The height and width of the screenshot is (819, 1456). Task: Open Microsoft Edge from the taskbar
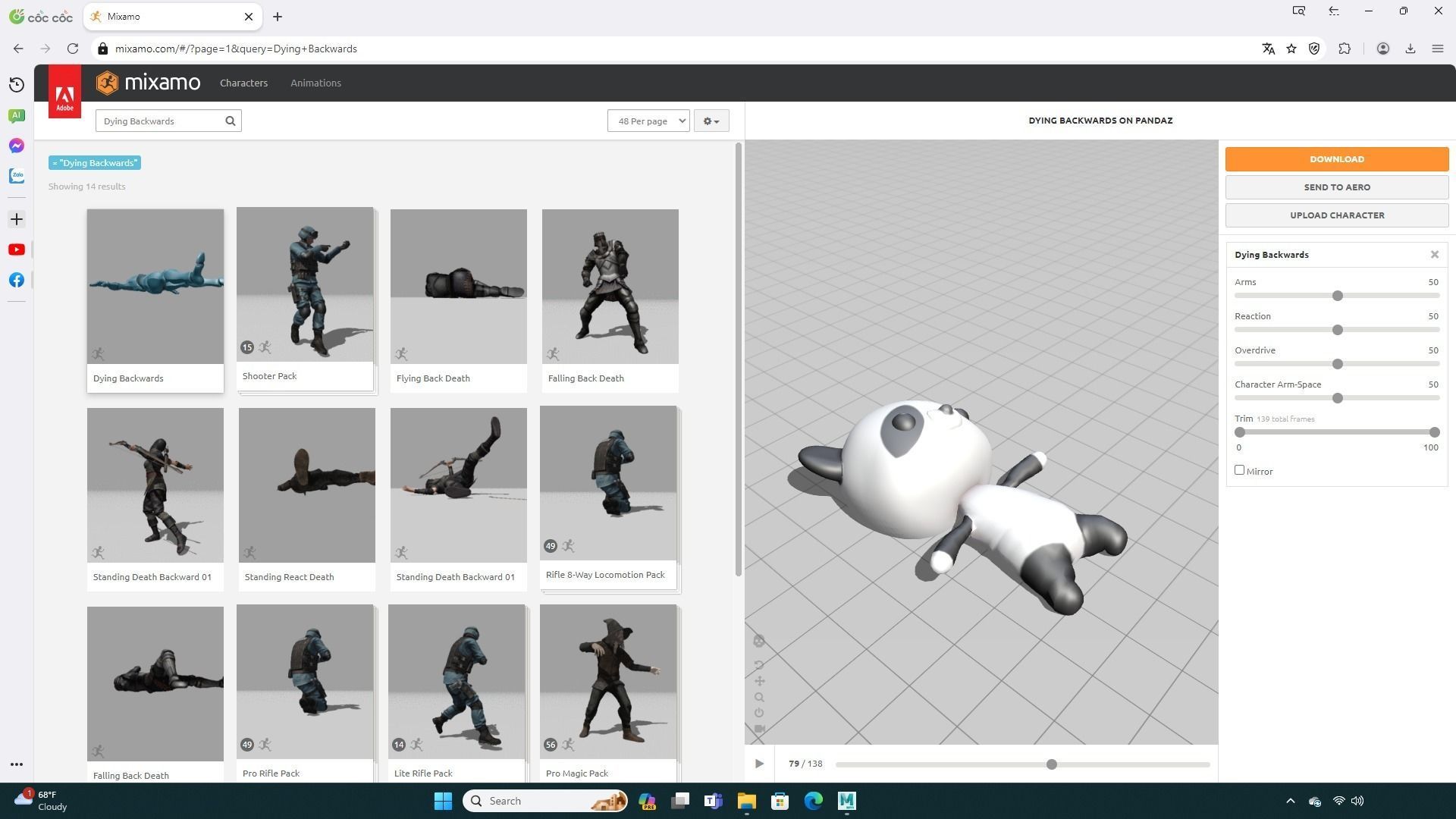pyautogui.click(x=813, y=801)
